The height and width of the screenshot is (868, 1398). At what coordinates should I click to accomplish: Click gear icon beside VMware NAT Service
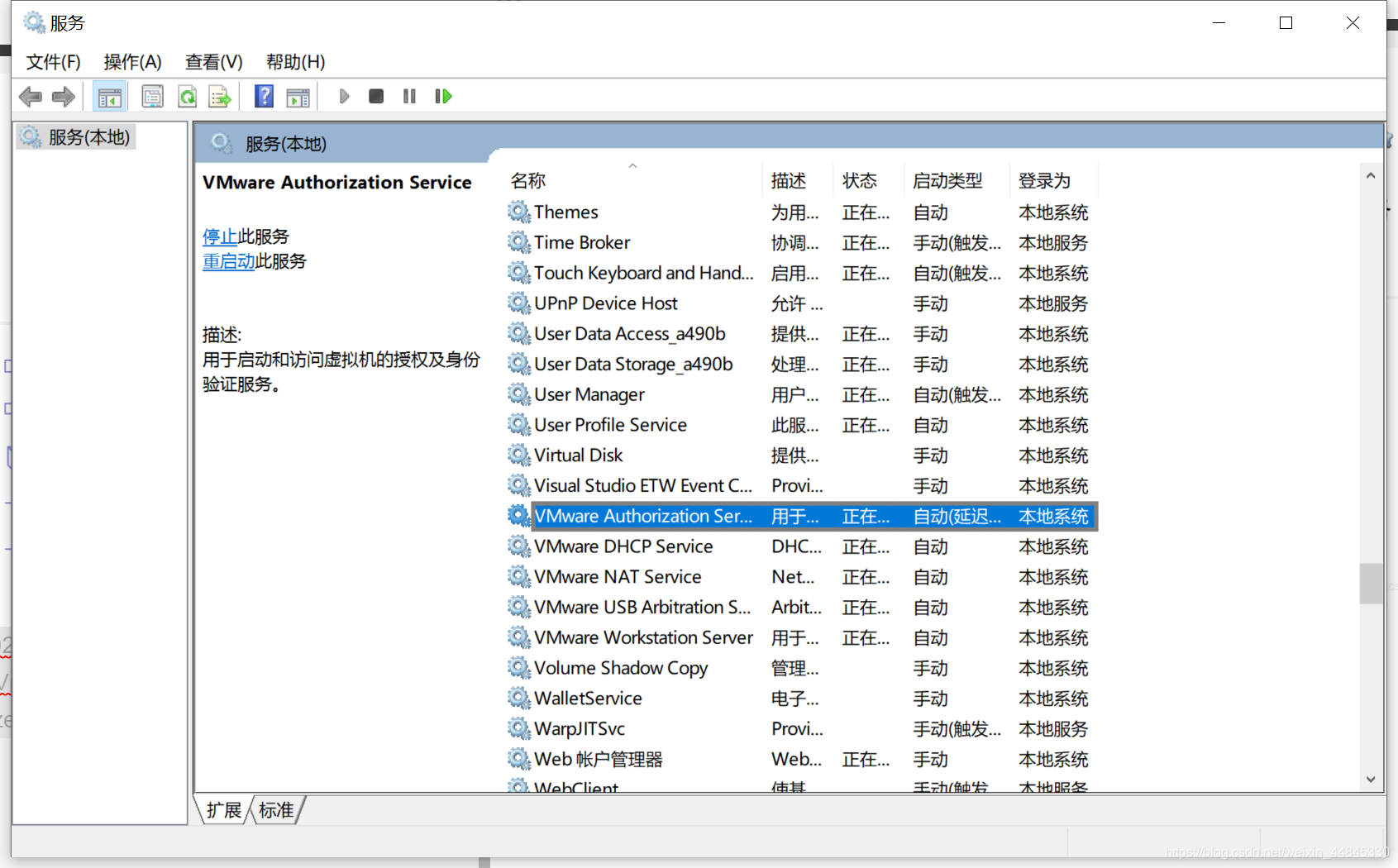click(519, 577)
